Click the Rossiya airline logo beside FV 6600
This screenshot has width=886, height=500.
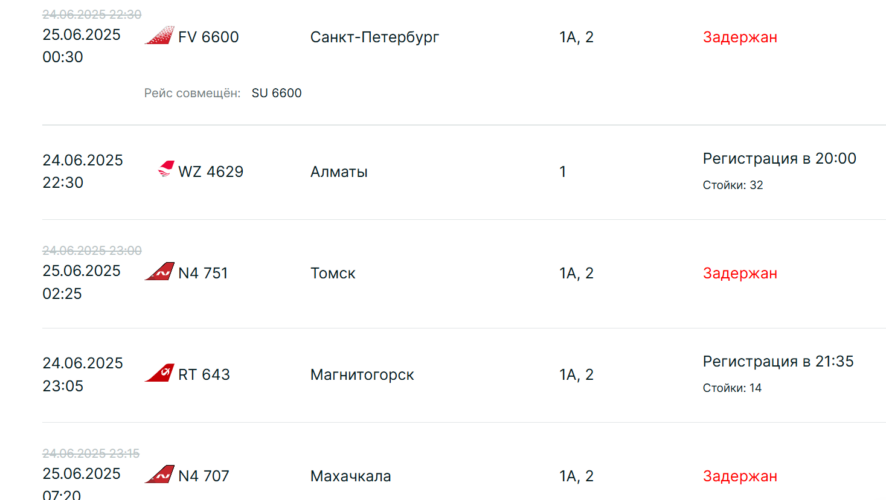point(160,36)
